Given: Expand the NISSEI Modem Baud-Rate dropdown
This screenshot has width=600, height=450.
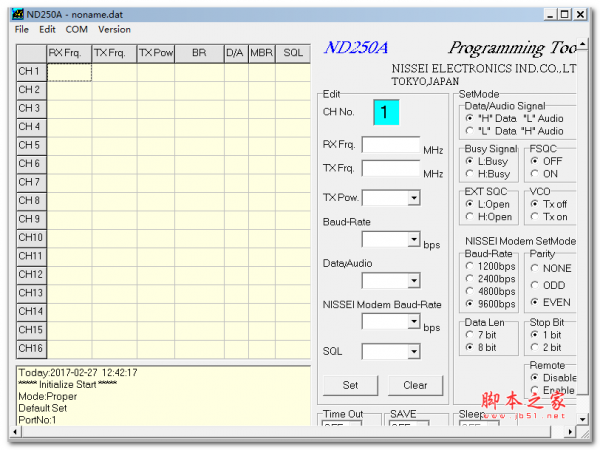Looking at the screenshot, I should click(x=414, y=322).
